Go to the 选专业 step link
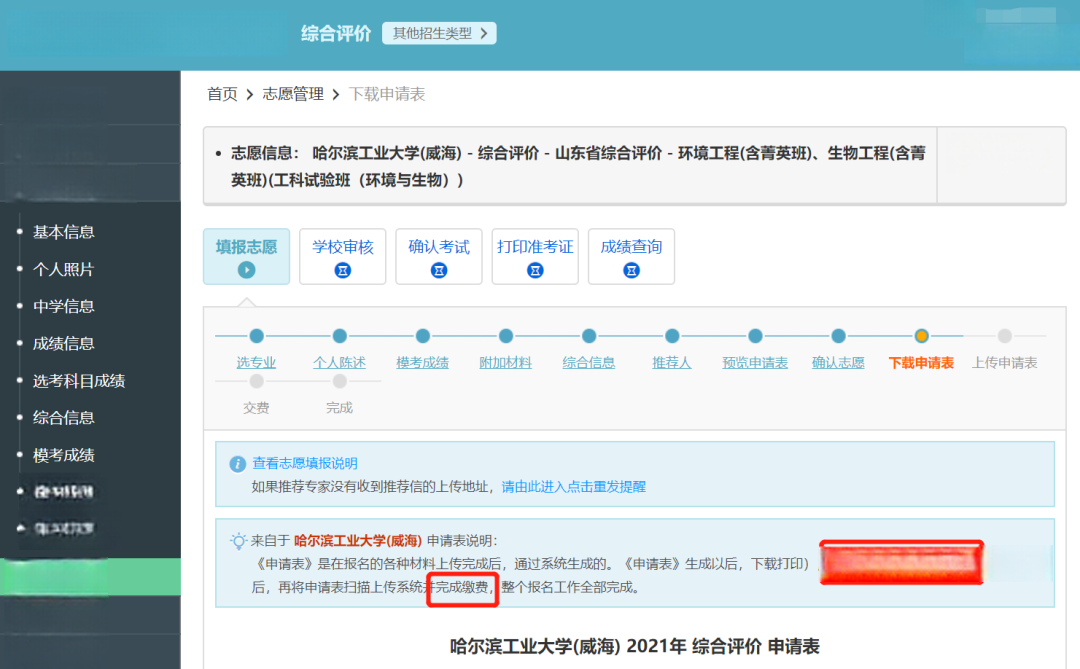 coord(256,363)
